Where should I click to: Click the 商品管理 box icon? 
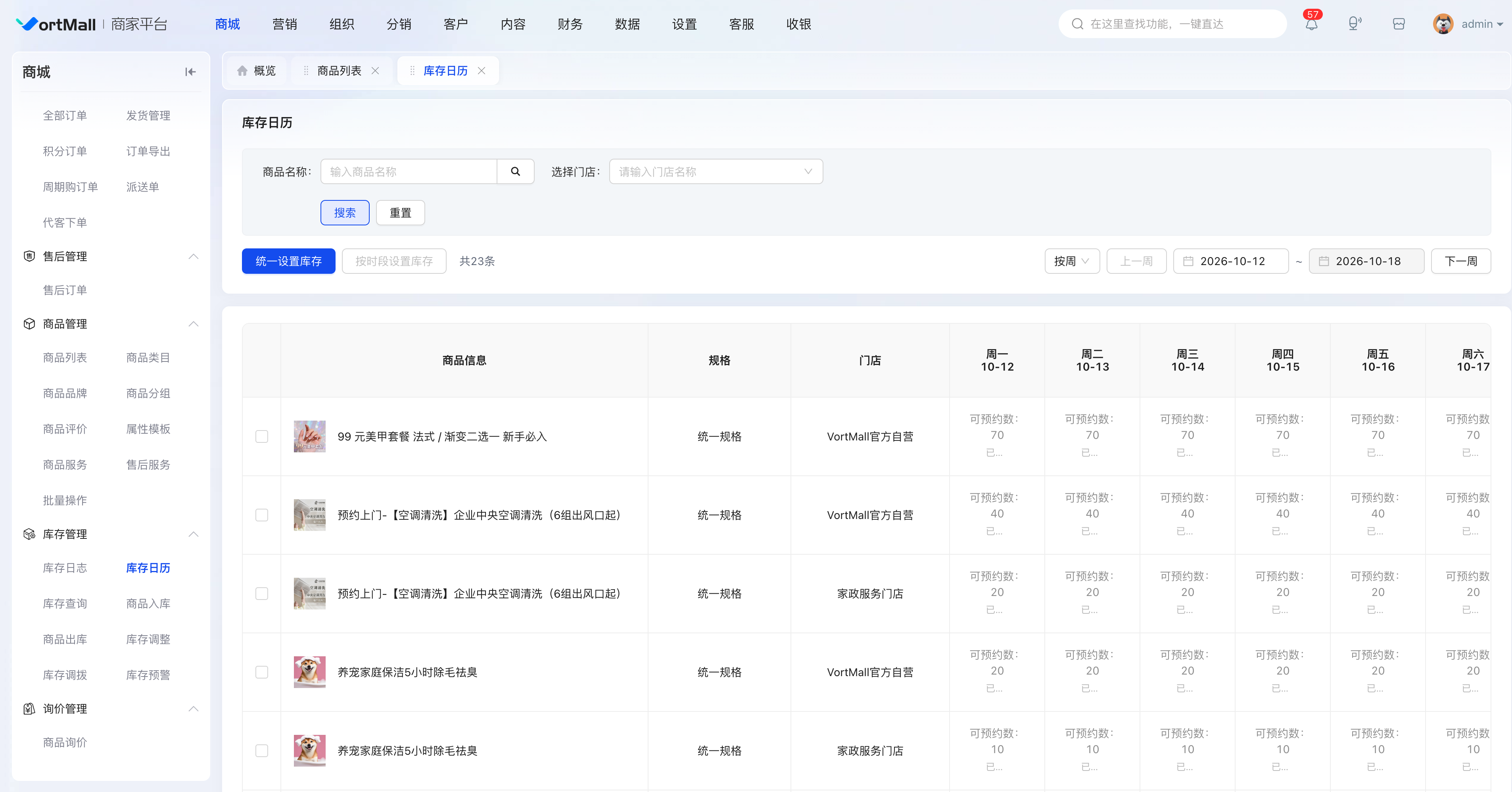(x=29, y=323)
